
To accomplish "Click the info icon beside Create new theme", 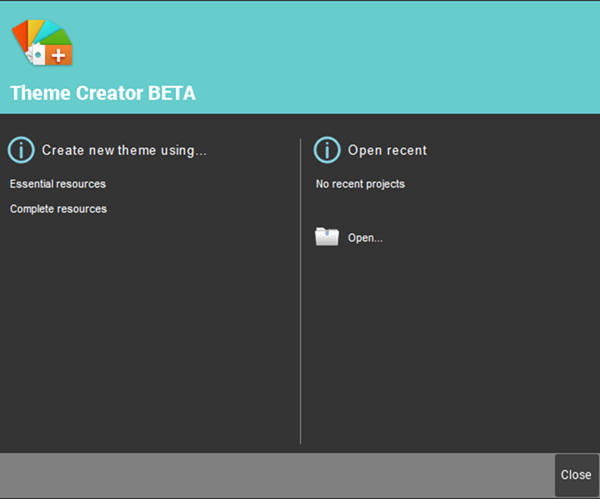I will pyautogui.click(x=21, y=150).
